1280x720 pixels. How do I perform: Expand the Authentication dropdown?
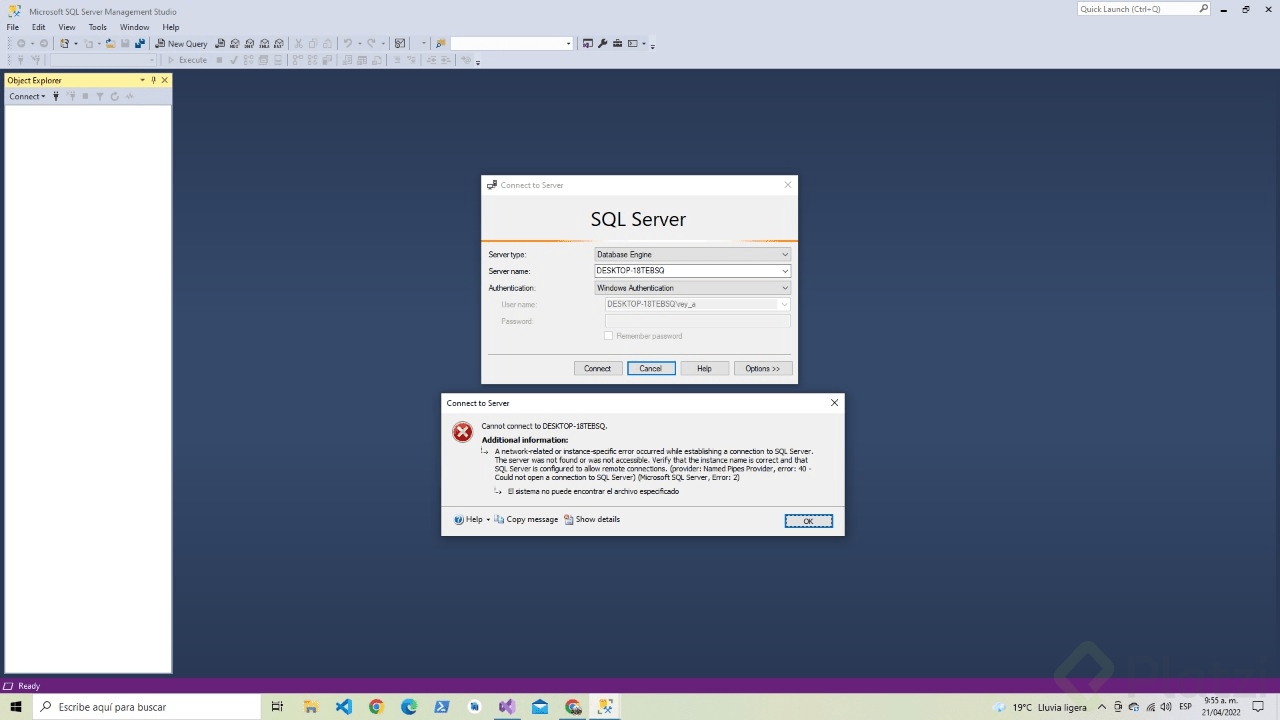pos(785,288)
